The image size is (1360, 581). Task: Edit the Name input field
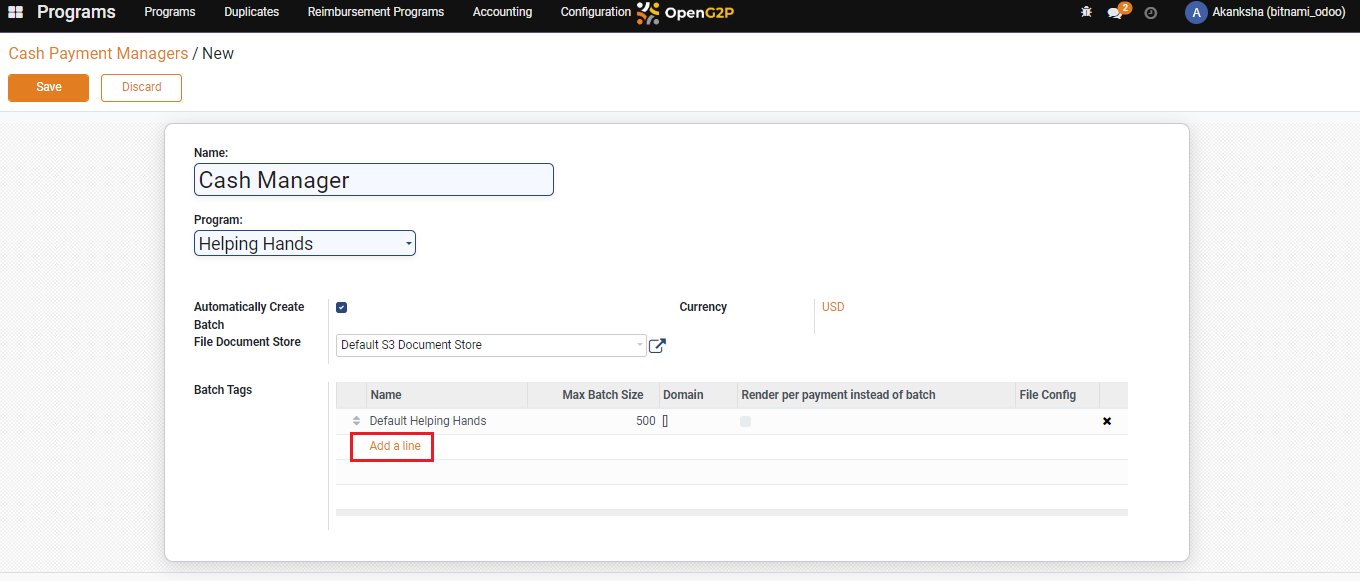pyautogui.click(x=373, y=180)
